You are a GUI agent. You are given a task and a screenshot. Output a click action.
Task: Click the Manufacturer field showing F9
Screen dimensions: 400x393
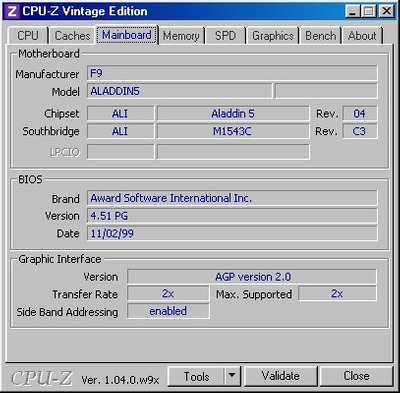pyautogui.click(x=232, y=73)
